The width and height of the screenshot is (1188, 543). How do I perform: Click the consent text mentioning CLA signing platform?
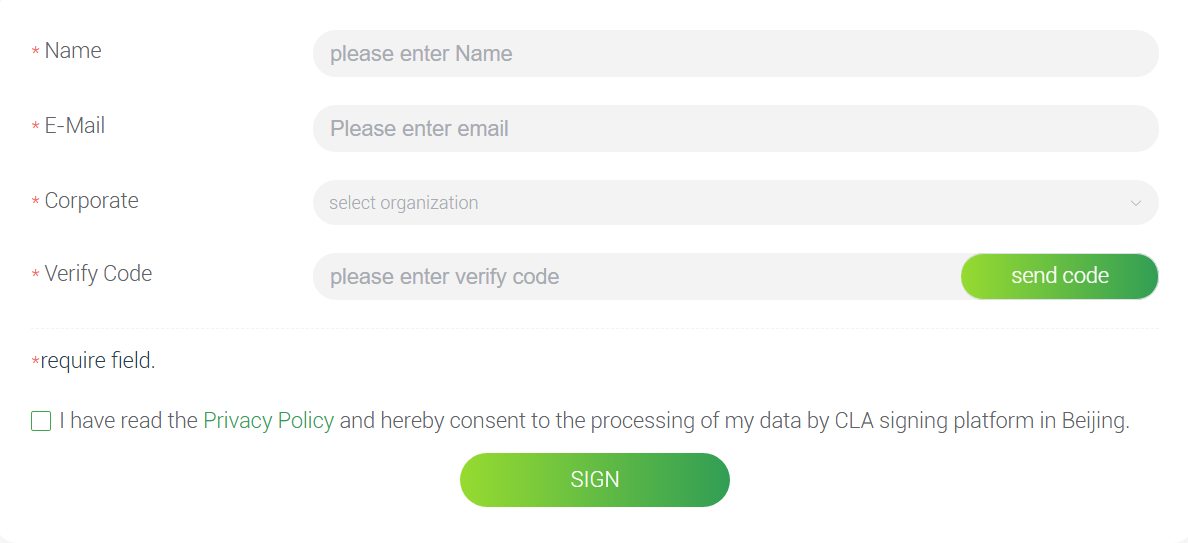coord(734,421)
